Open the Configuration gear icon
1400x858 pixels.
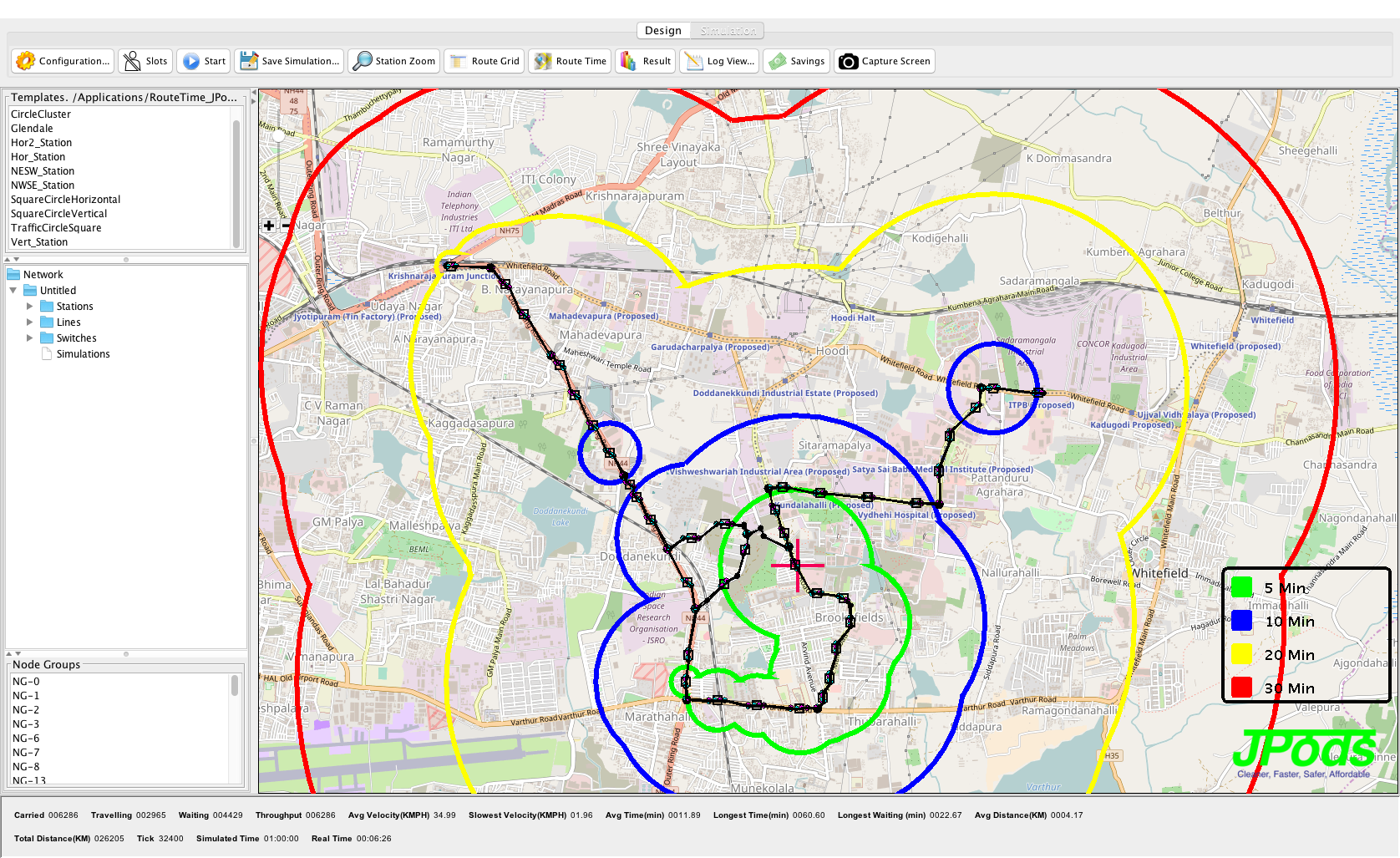pos(26,61)
